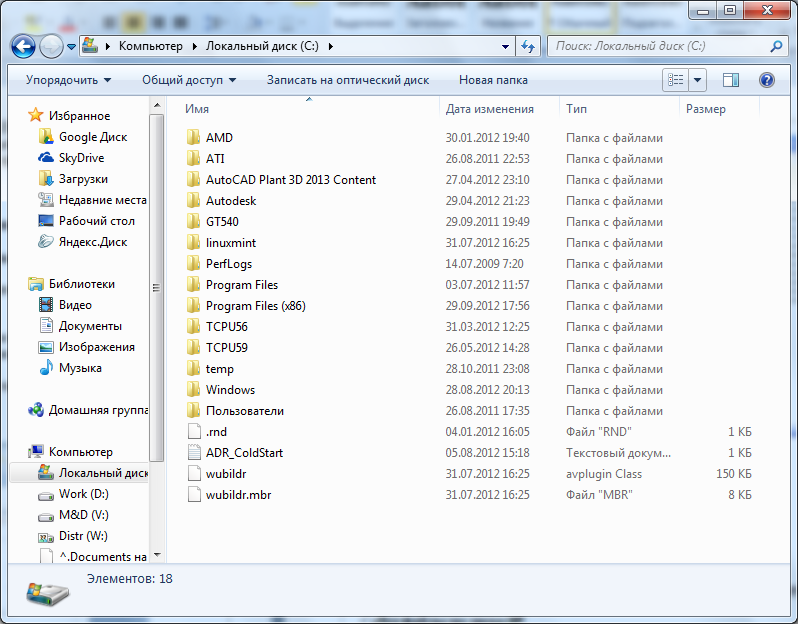Image resolution: width=798 pixels, height=624 pixels.
Task: Open the Видео library
Action: (x=65, y=305)
